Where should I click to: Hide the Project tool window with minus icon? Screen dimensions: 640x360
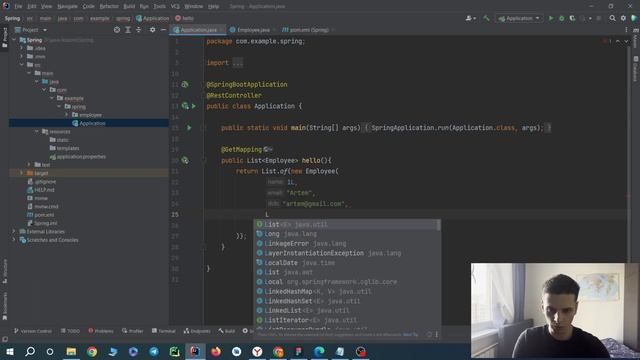[x=163, y=30]
